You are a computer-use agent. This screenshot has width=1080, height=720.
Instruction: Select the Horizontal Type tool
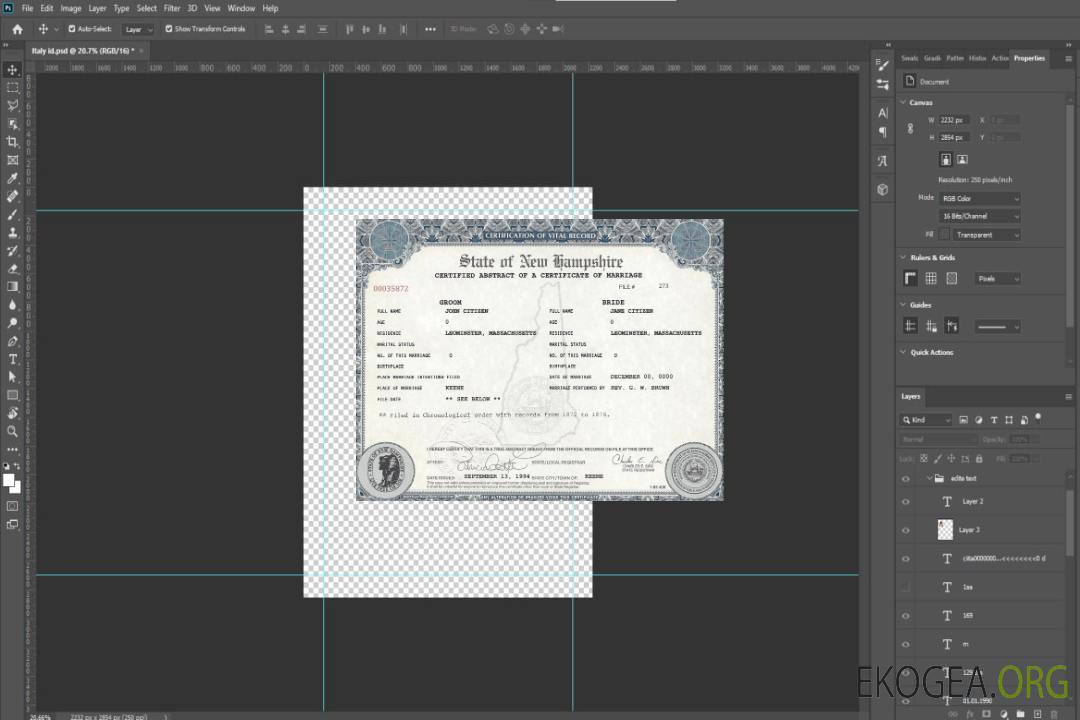pyautogui.click(x=12, y=359)
